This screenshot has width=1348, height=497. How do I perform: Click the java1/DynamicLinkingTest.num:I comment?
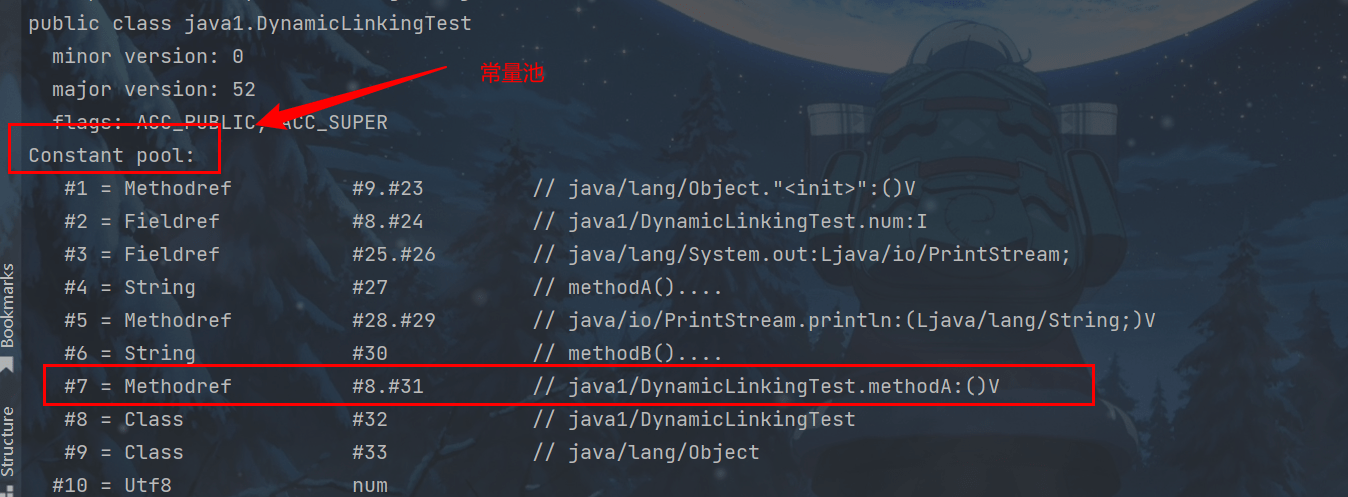[747, 221]
